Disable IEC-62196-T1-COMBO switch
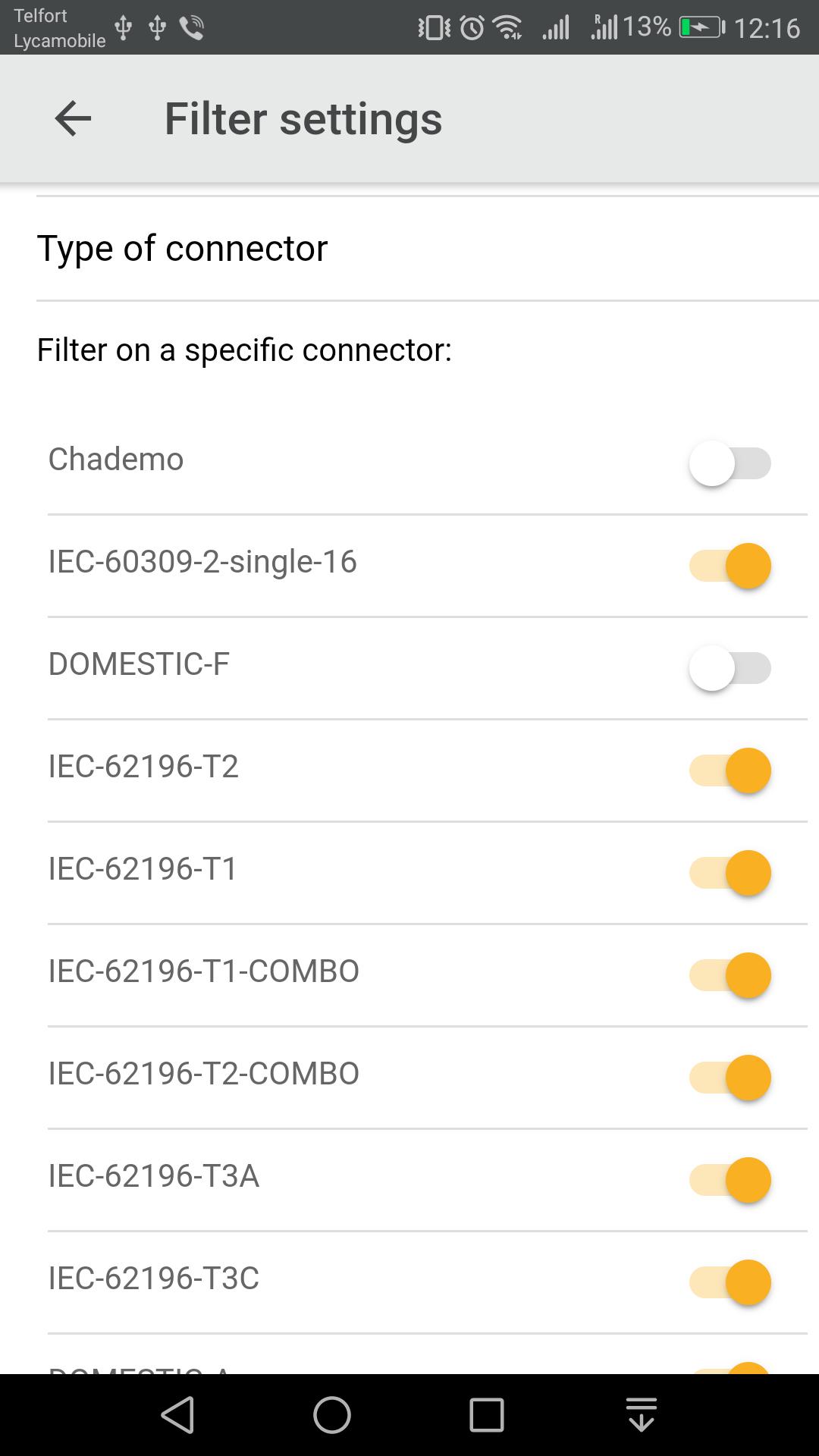The image size is (819, 1456). [x=730, y=975]
